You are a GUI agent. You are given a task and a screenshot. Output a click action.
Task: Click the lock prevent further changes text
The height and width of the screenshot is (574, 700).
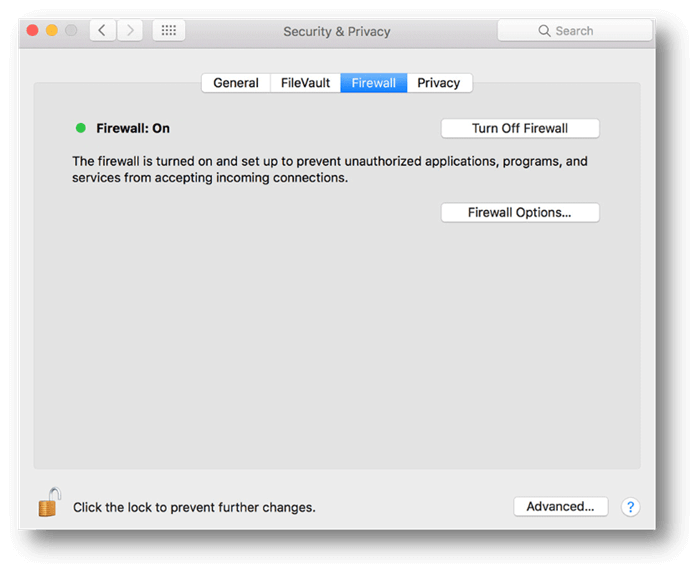[x=194, y=507]
